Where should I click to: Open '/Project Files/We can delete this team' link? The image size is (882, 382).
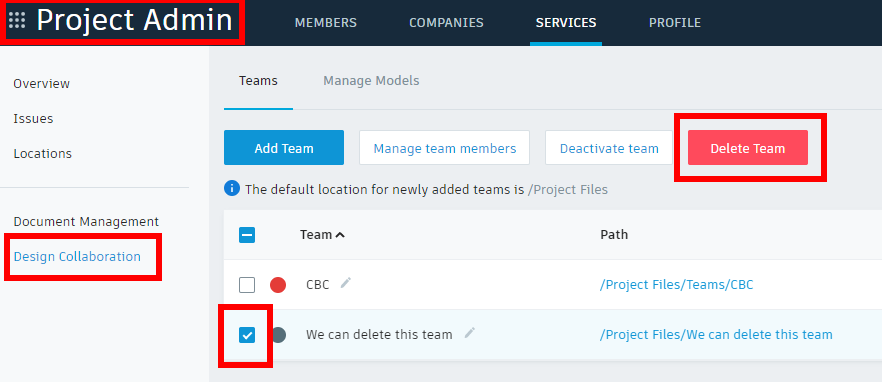point(716,335)
